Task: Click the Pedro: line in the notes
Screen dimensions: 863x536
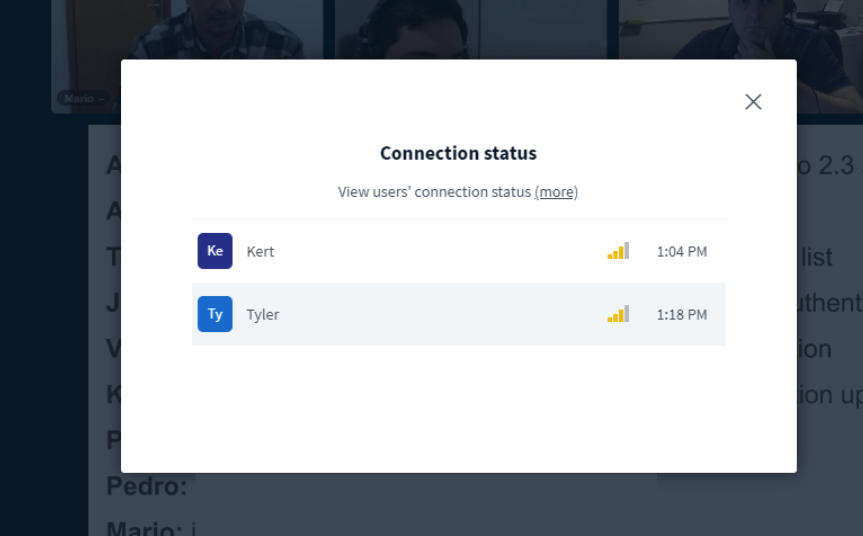Action: [x=146, y=486]
